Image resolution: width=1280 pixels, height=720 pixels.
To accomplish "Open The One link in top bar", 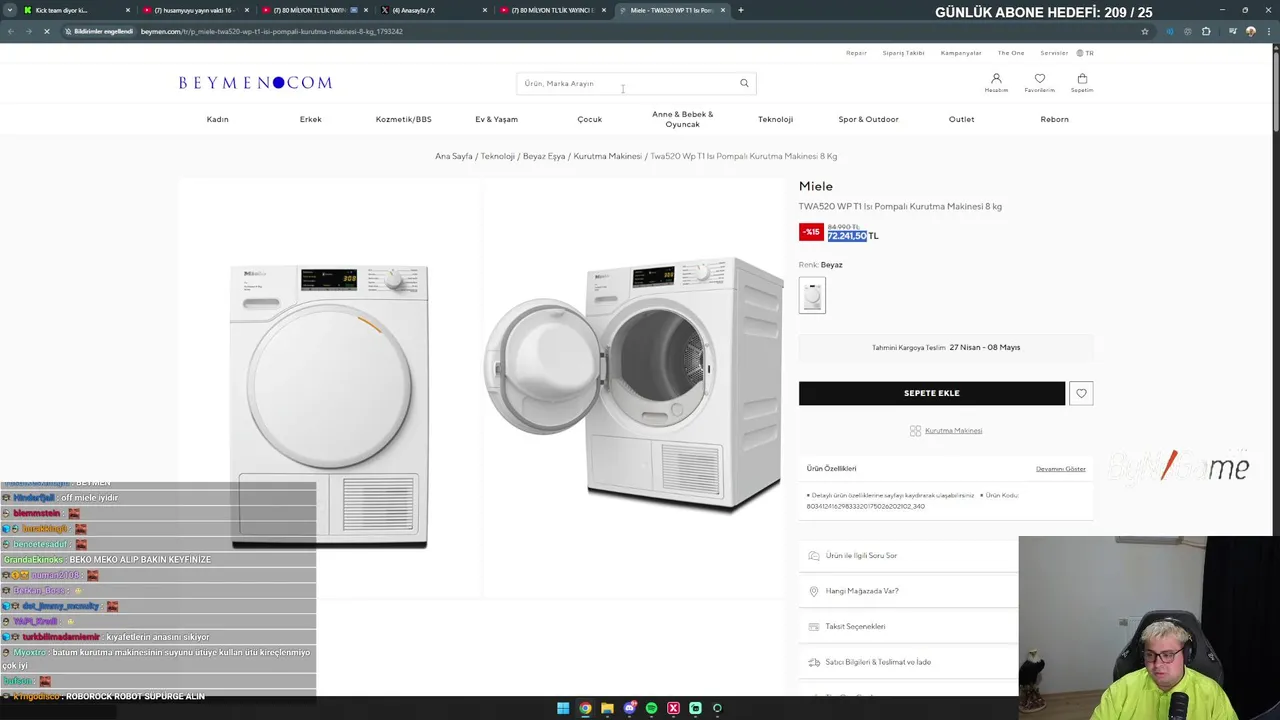I will pos(1011,53).
